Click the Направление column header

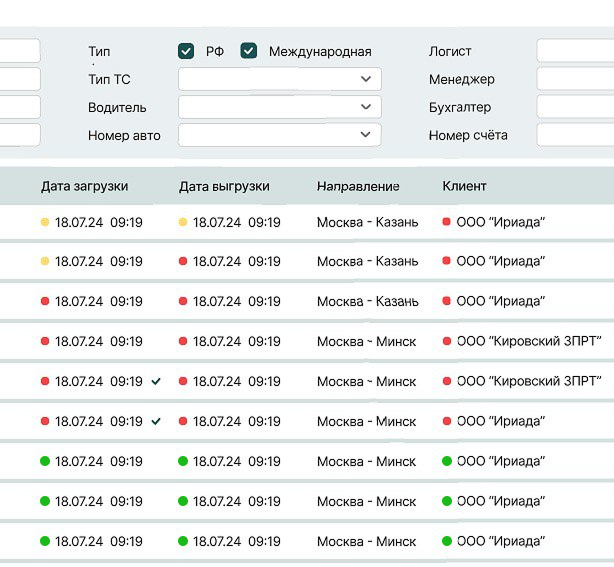click(x=358, y=186)
